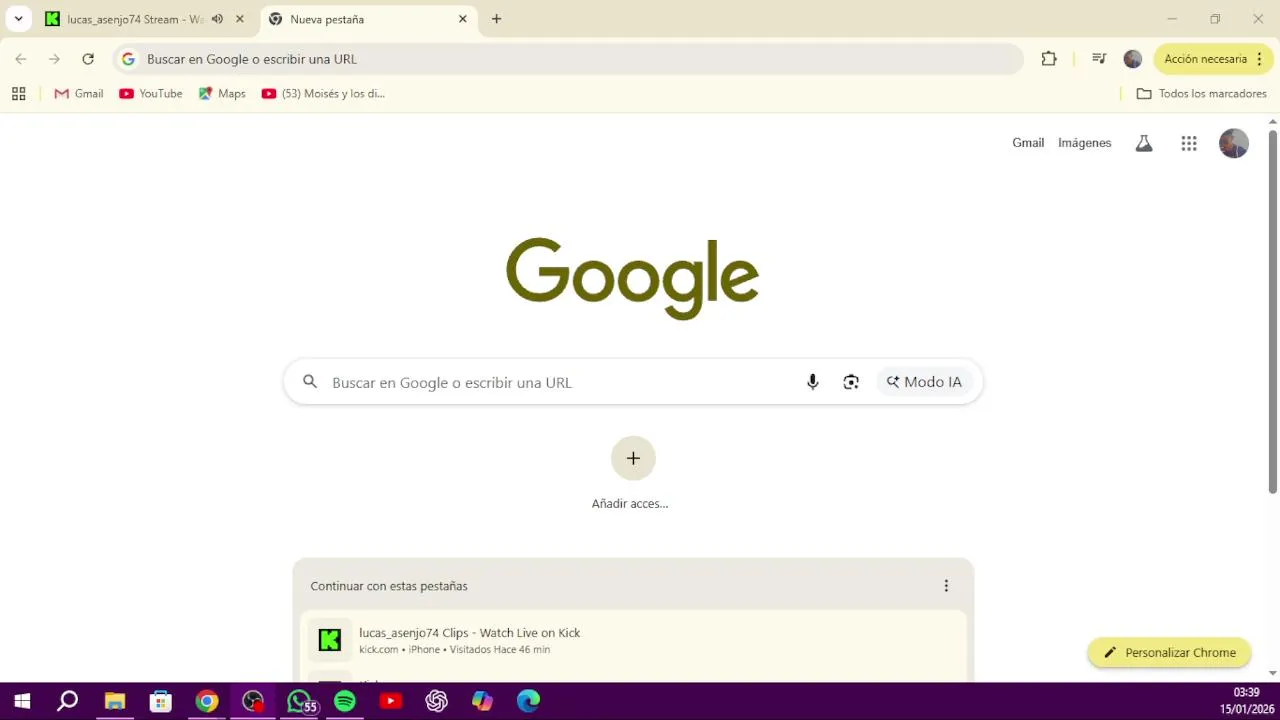
Task: Open Gmail link at top of Google page
Action: click(1028, 143)
